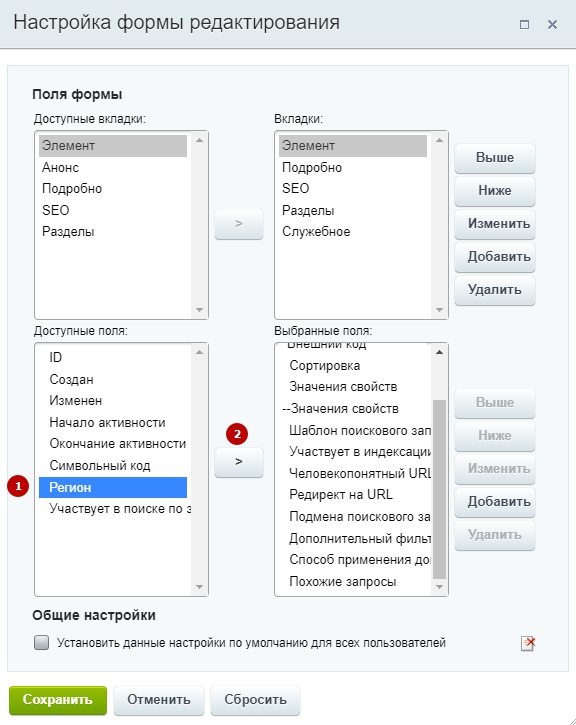Viewport: 576px width, 725px height.
Task: Click down arrow of Выбранные поля scrollbar
Action: point(439,587)
